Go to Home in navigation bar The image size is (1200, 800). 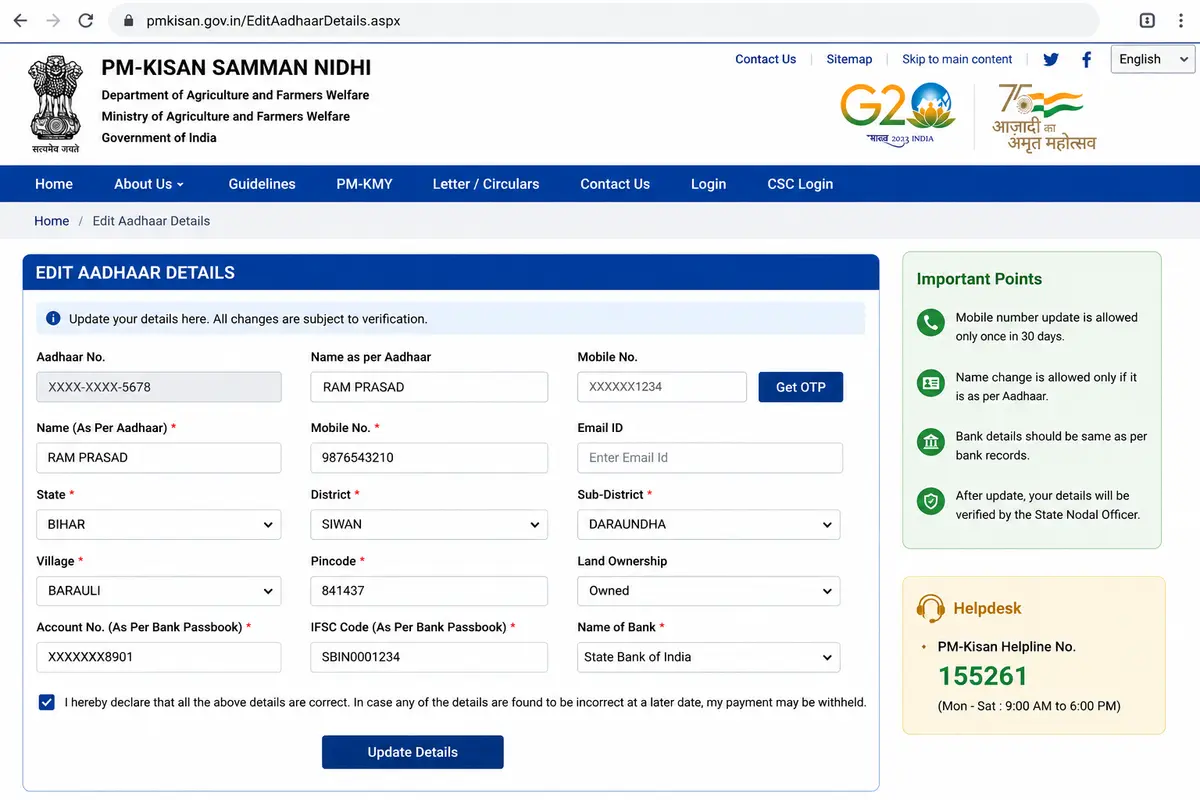[x=54, y=184]
